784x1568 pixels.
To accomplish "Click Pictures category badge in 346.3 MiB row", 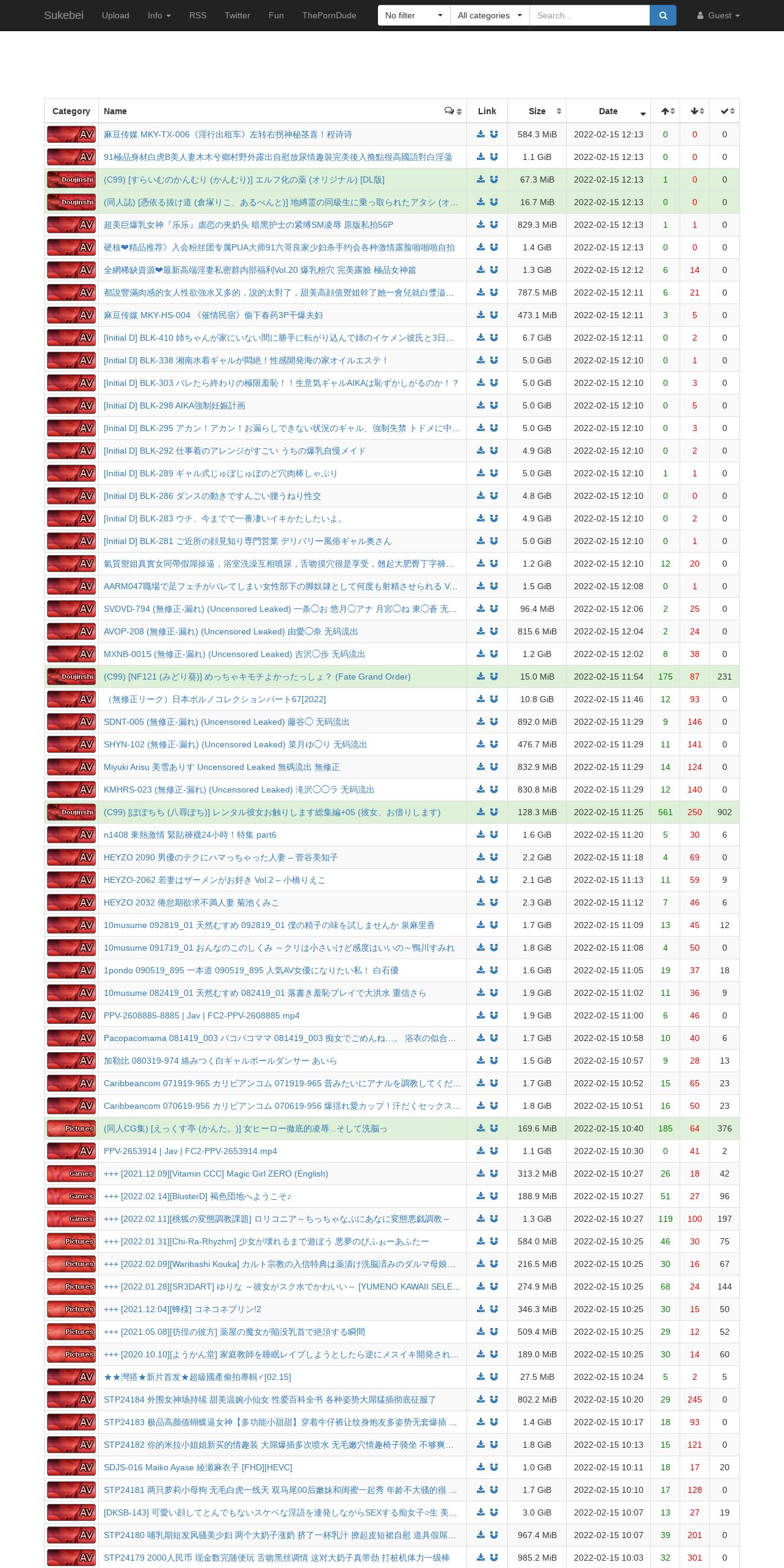I will [71, 1309].
